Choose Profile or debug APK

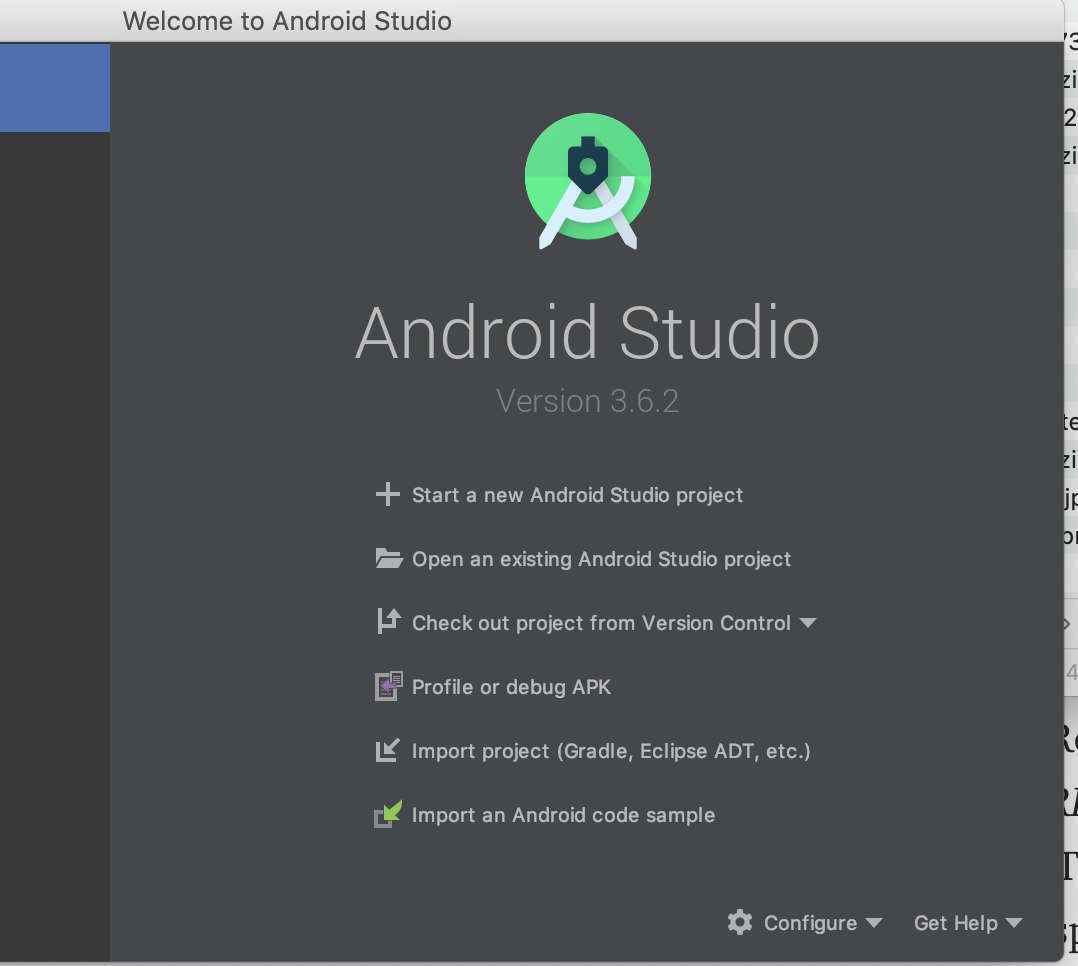point(511,687)
